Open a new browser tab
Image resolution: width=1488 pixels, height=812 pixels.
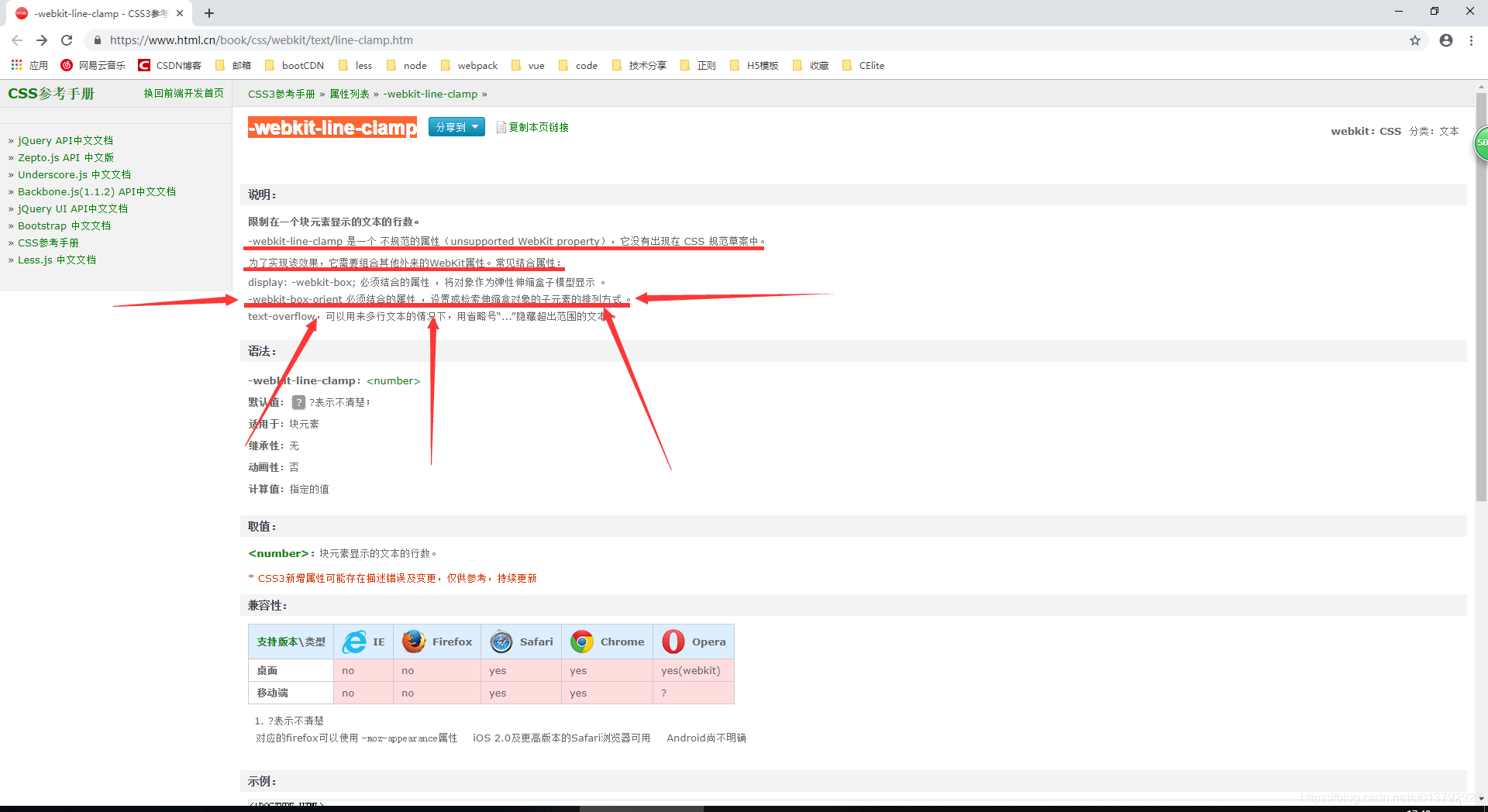[209, 13]
